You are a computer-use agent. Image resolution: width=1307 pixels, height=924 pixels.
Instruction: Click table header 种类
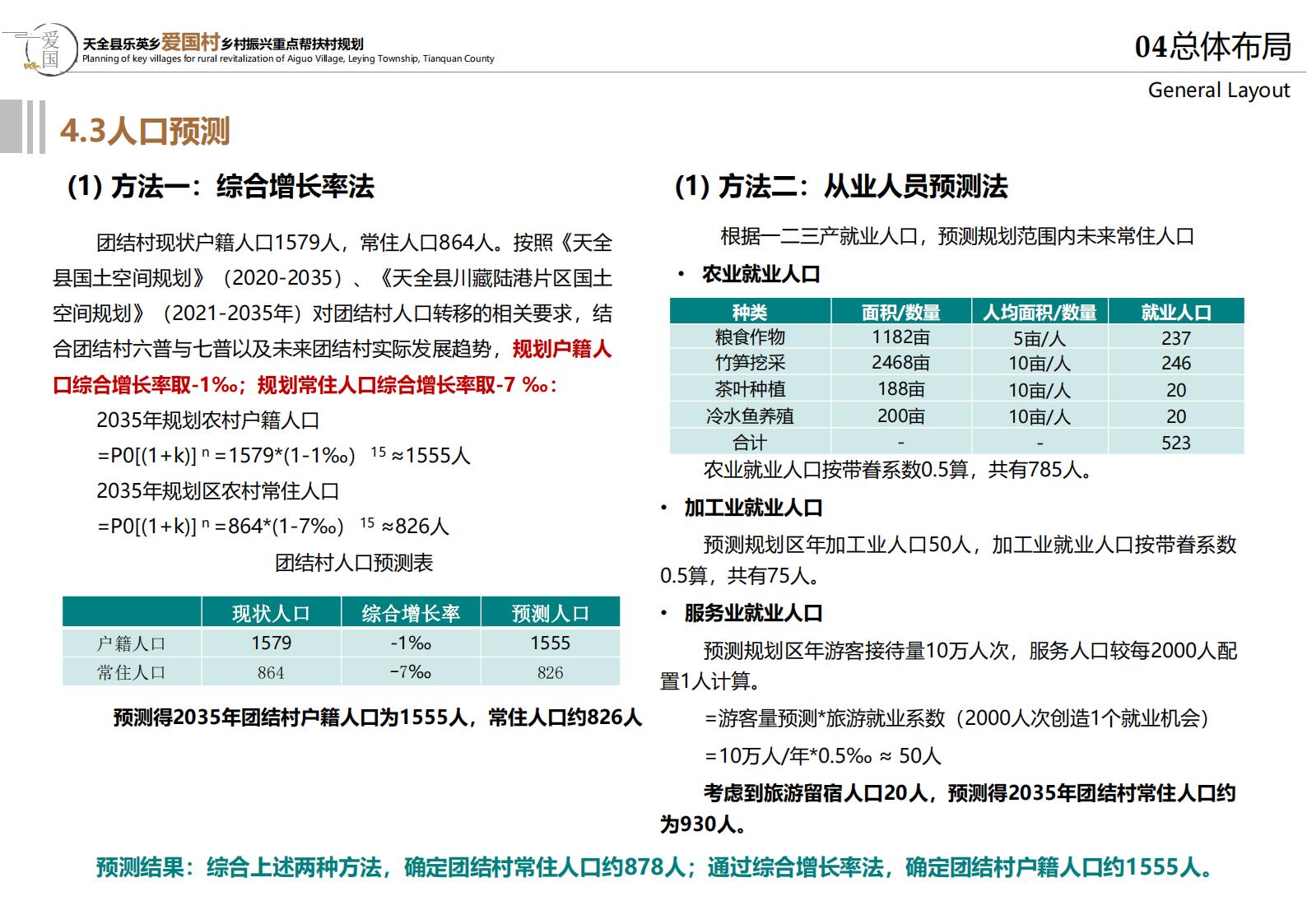pyautogui.click(x=750, y=312)
